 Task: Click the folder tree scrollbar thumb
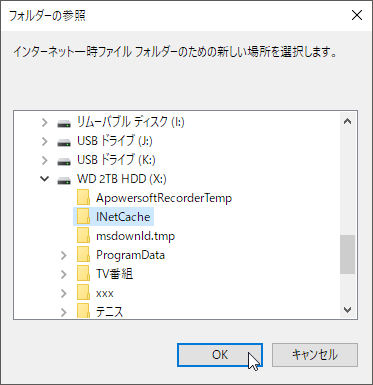(347, 255)
